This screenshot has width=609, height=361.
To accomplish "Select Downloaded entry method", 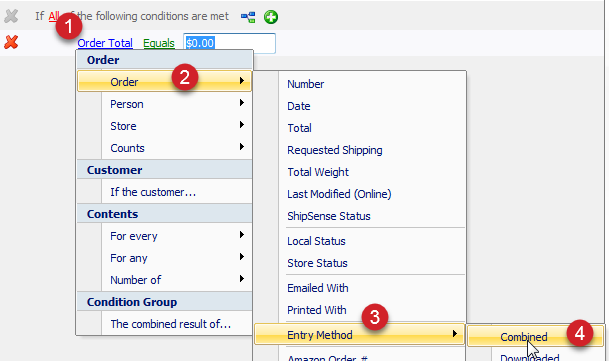I will coord(529,357).
